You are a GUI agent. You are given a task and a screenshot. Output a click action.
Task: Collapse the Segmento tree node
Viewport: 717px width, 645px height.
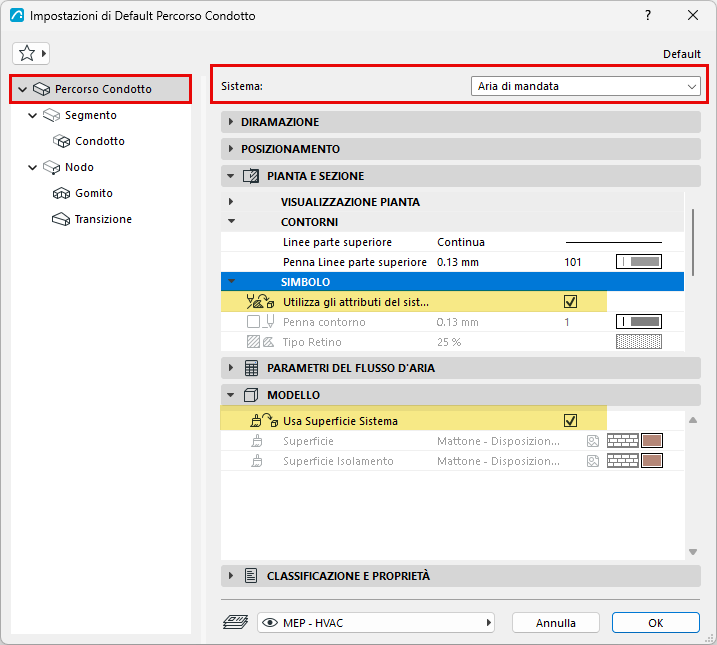tap(32, 115)
